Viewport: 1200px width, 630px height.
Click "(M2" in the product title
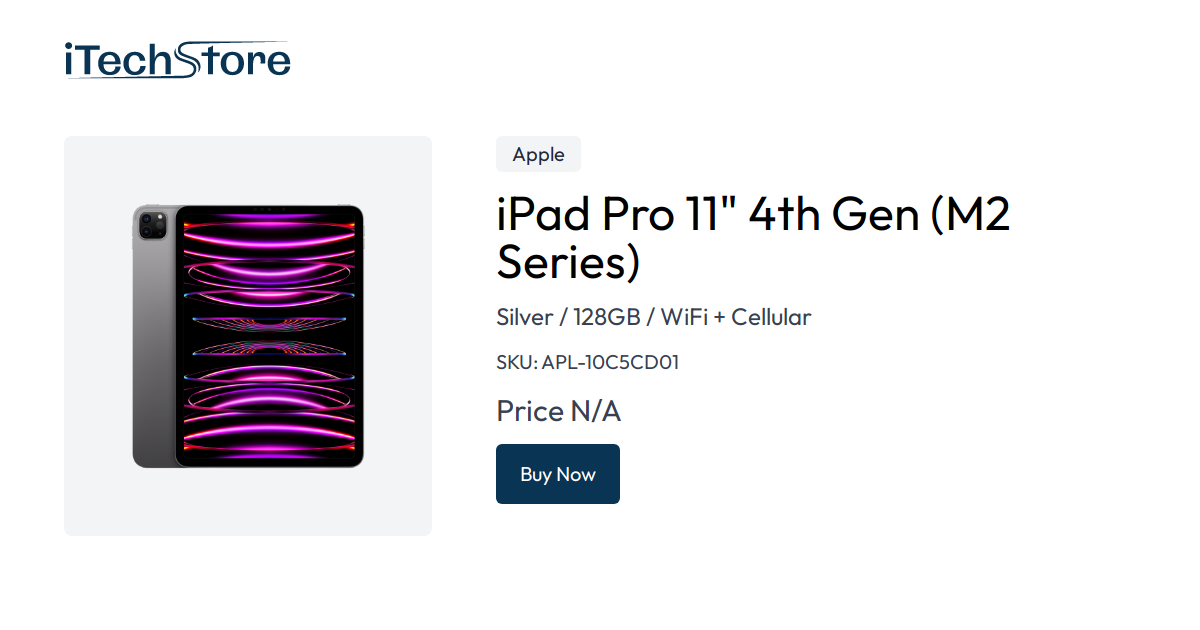pos(971,215)
